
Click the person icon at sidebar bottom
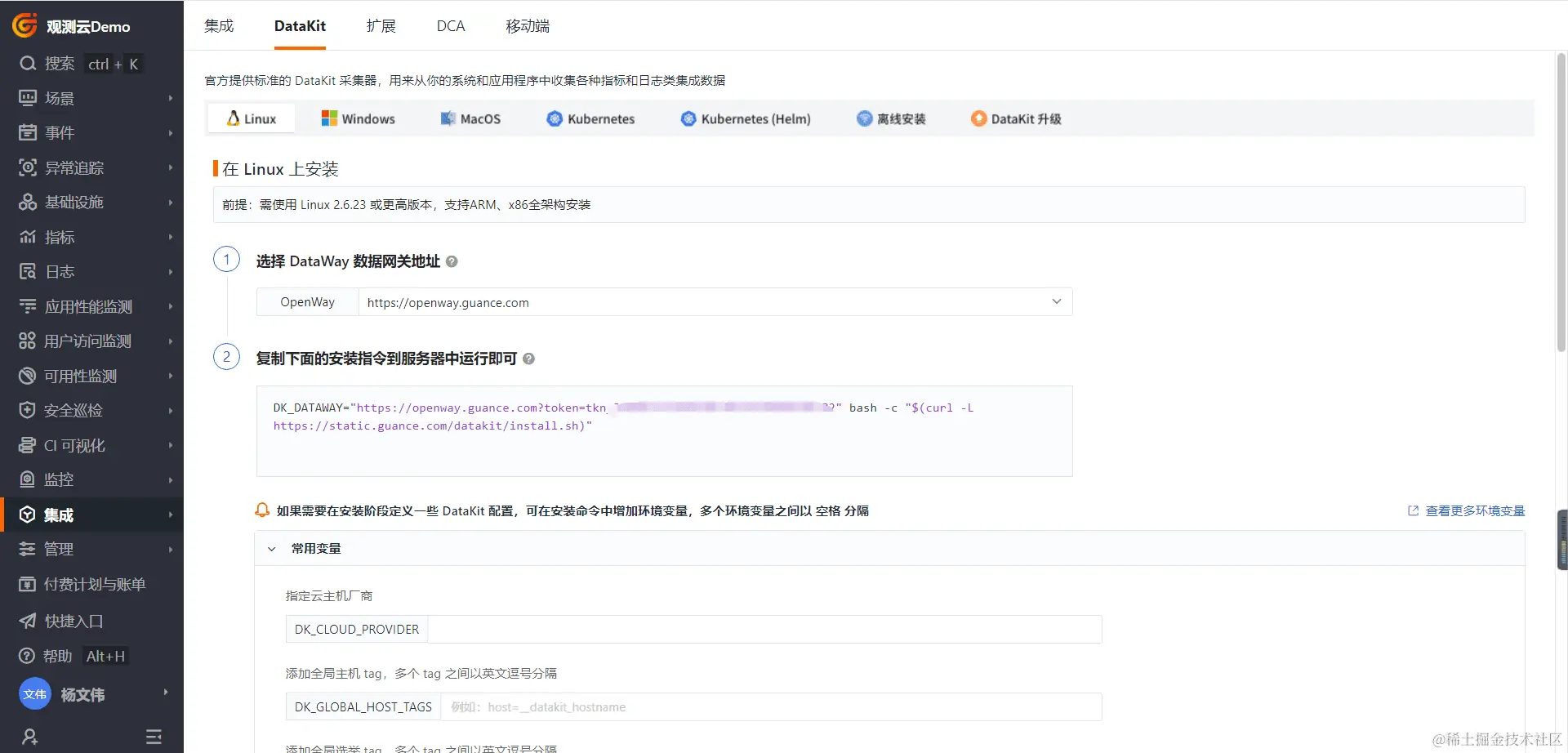(30, 737)
